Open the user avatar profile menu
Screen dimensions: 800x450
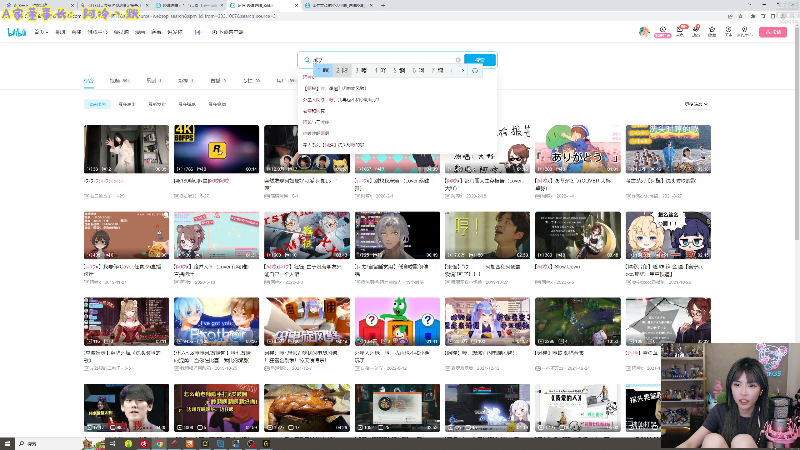point(644,32)
